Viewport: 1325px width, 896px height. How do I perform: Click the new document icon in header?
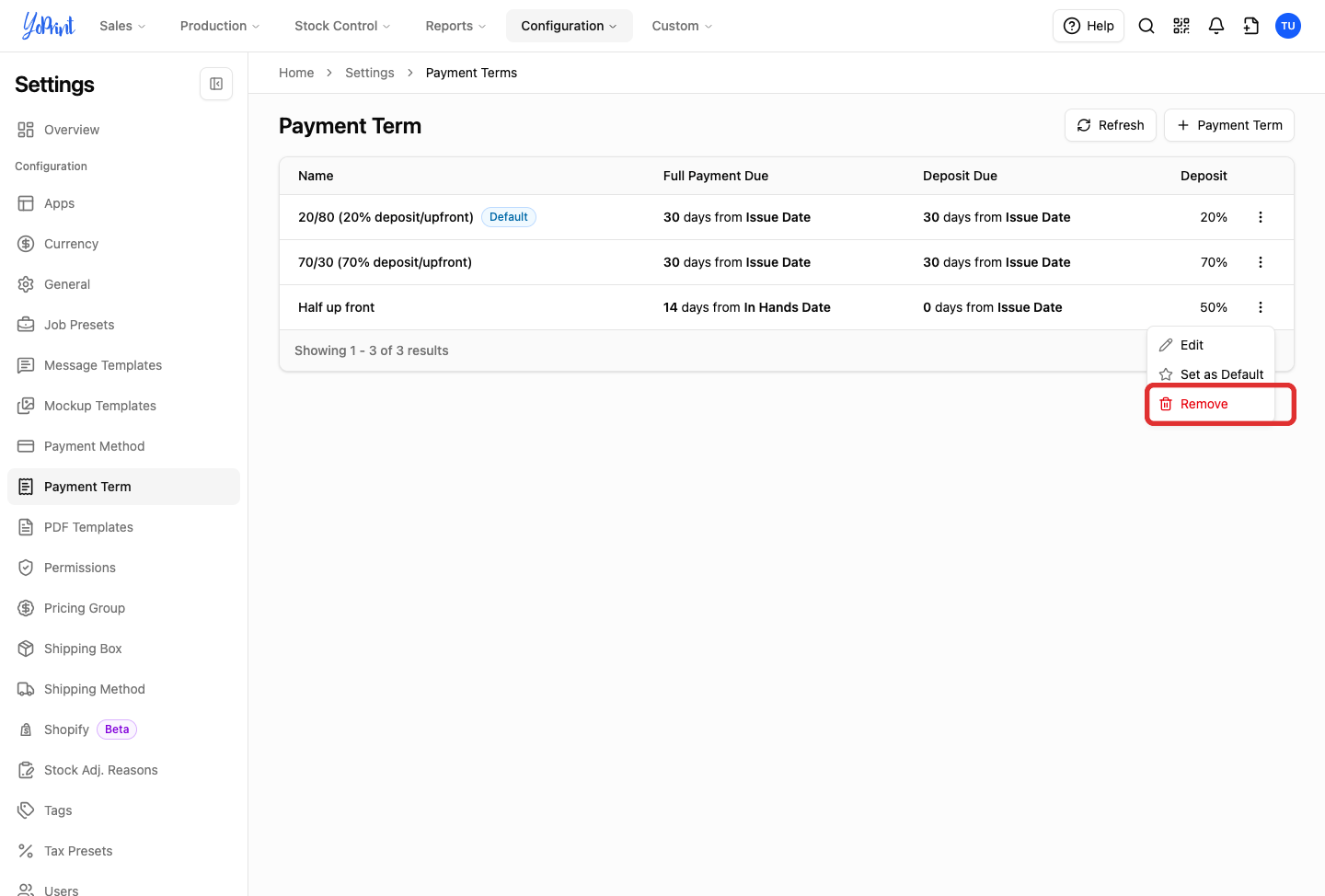(x=1251, y=26)
